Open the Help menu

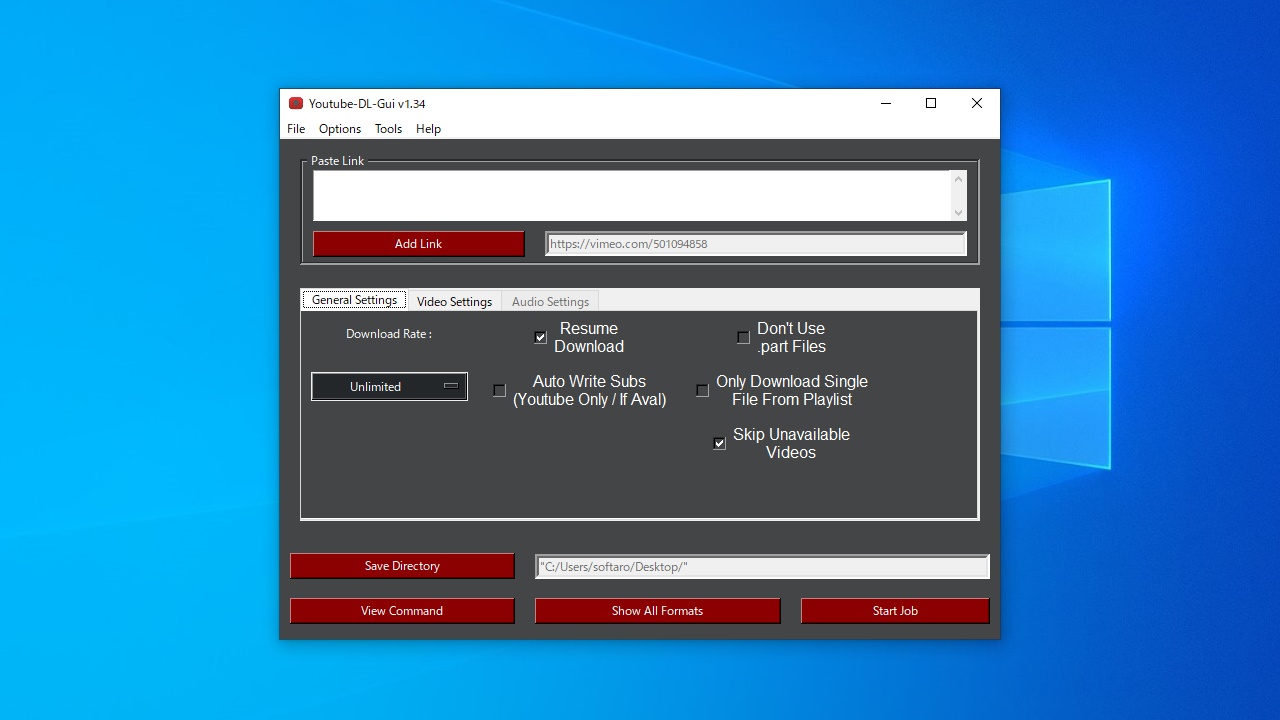(x=428, y=129)
